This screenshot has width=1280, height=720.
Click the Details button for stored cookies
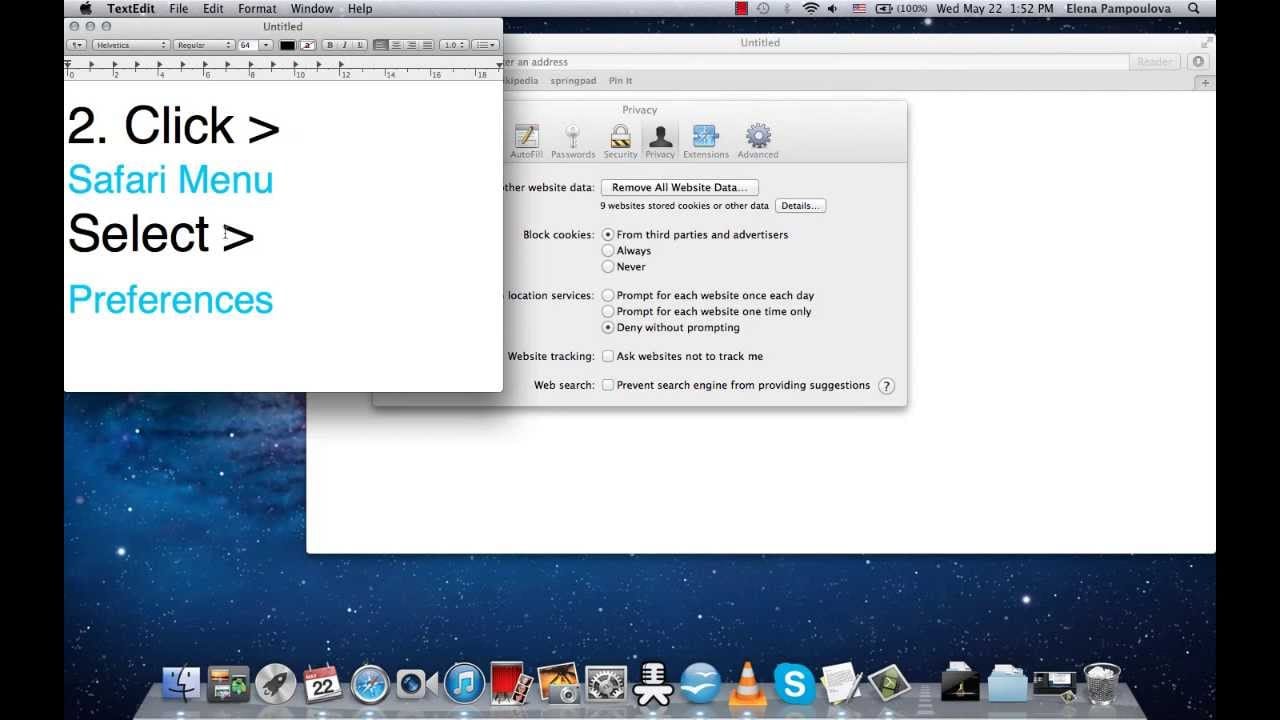pyautogui.click(x=801, y=206)
